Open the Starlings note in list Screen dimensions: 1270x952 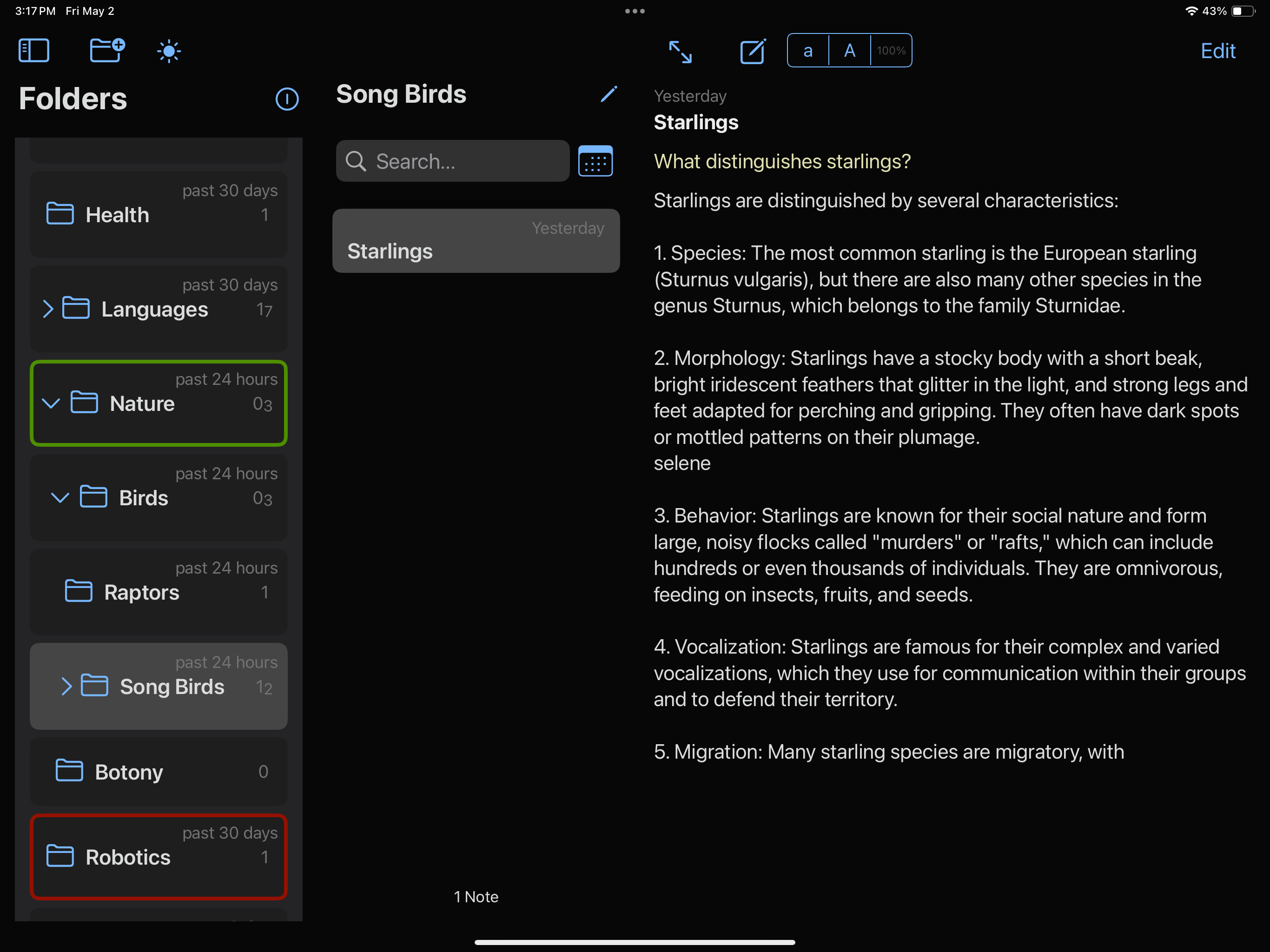click(476, 241)
